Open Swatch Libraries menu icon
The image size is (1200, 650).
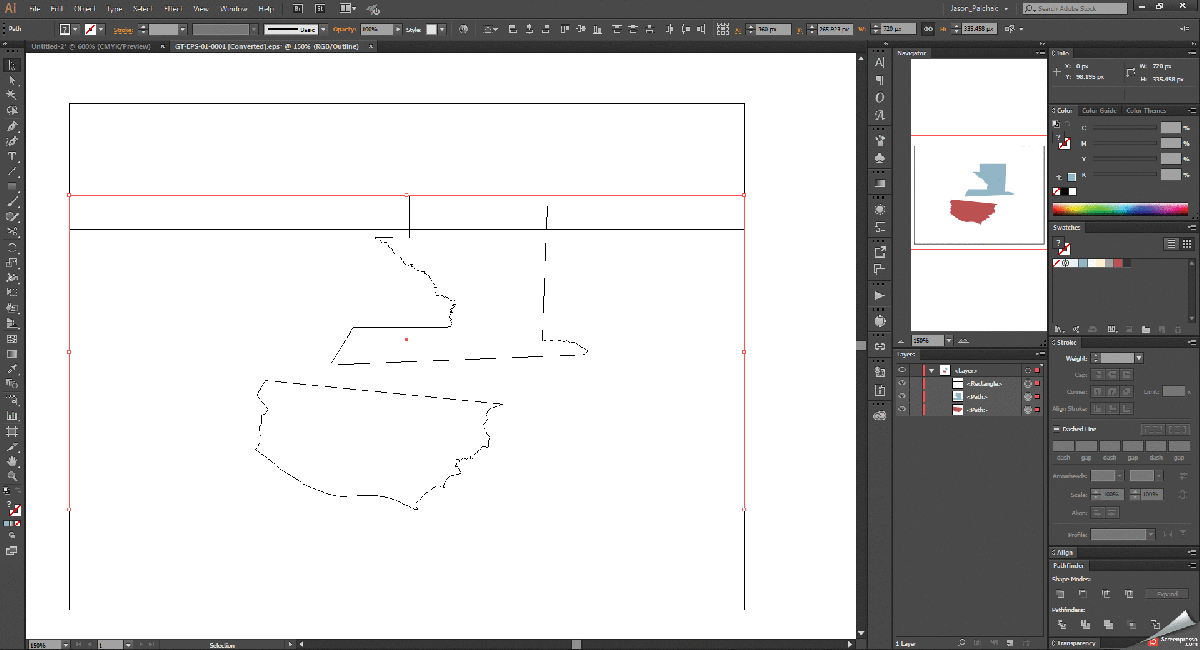pyautogui.click(x=1059, y=328)
